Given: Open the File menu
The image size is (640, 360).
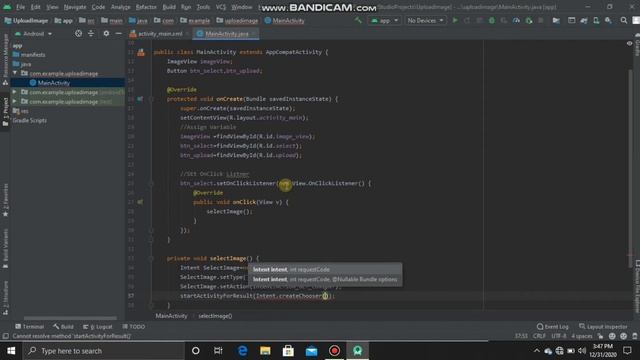Looking at the screenshot, I should click(x=20, y=7).
